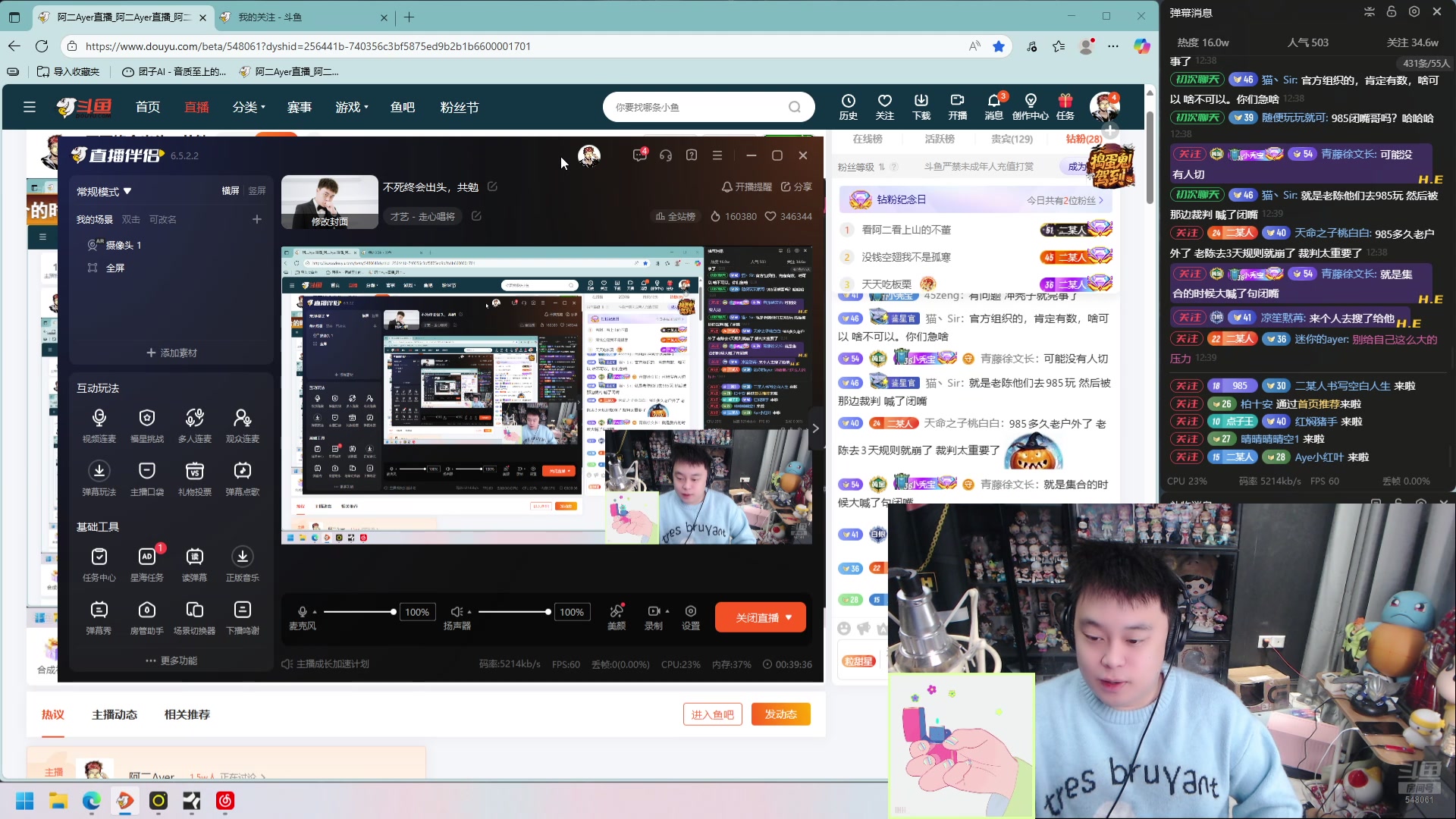This screenshot has height=819, width=1456.
Task: Switch layout to 竖屏 portrait mode
Action: pos(257,191)
